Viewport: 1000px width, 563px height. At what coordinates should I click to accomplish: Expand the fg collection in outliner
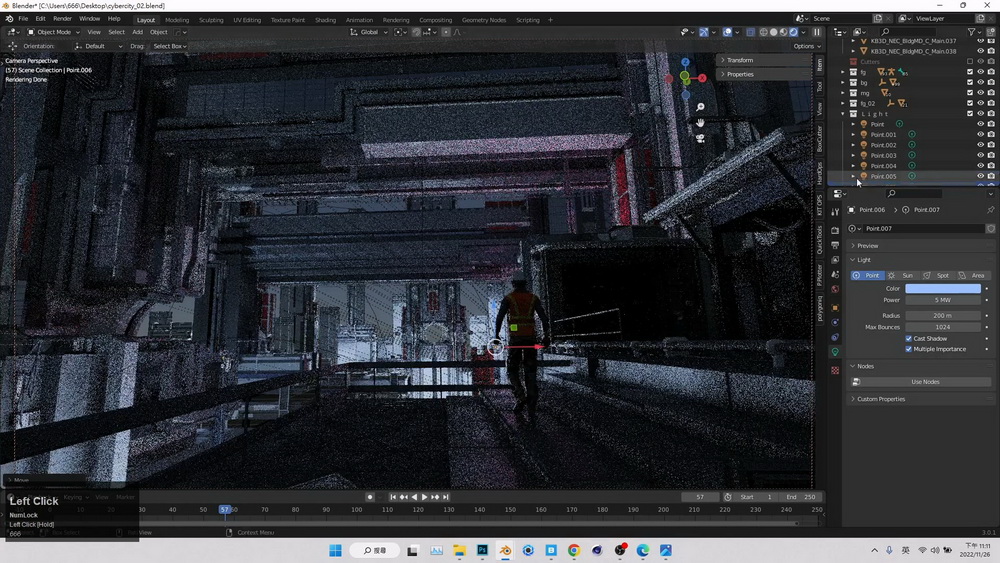(843, 72)
